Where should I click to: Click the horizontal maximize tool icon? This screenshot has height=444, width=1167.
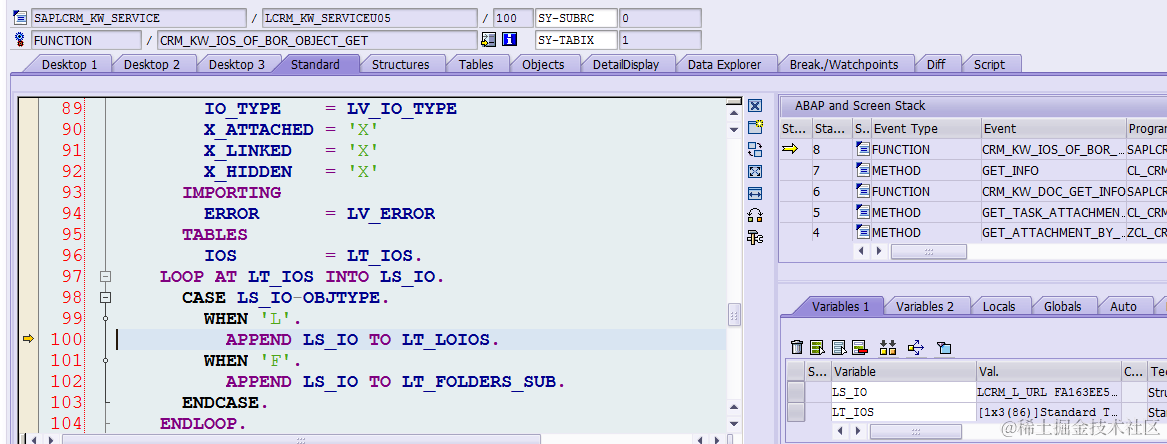(x=755, y=193)
